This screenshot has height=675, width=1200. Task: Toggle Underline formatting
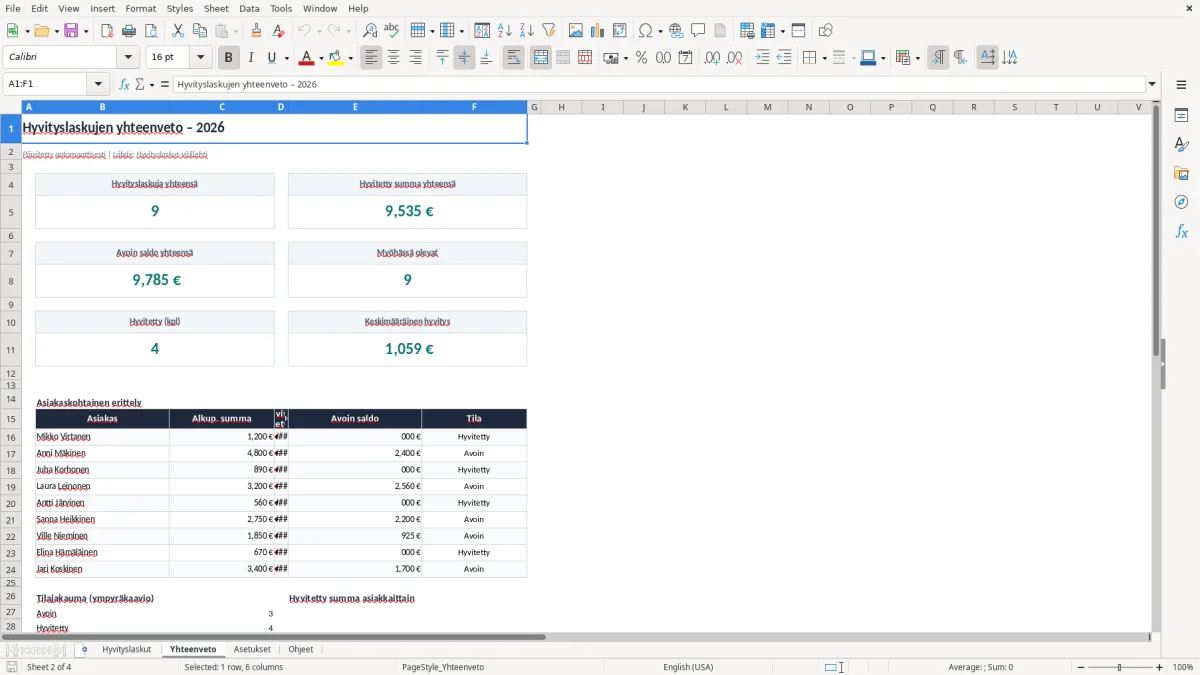271,58
